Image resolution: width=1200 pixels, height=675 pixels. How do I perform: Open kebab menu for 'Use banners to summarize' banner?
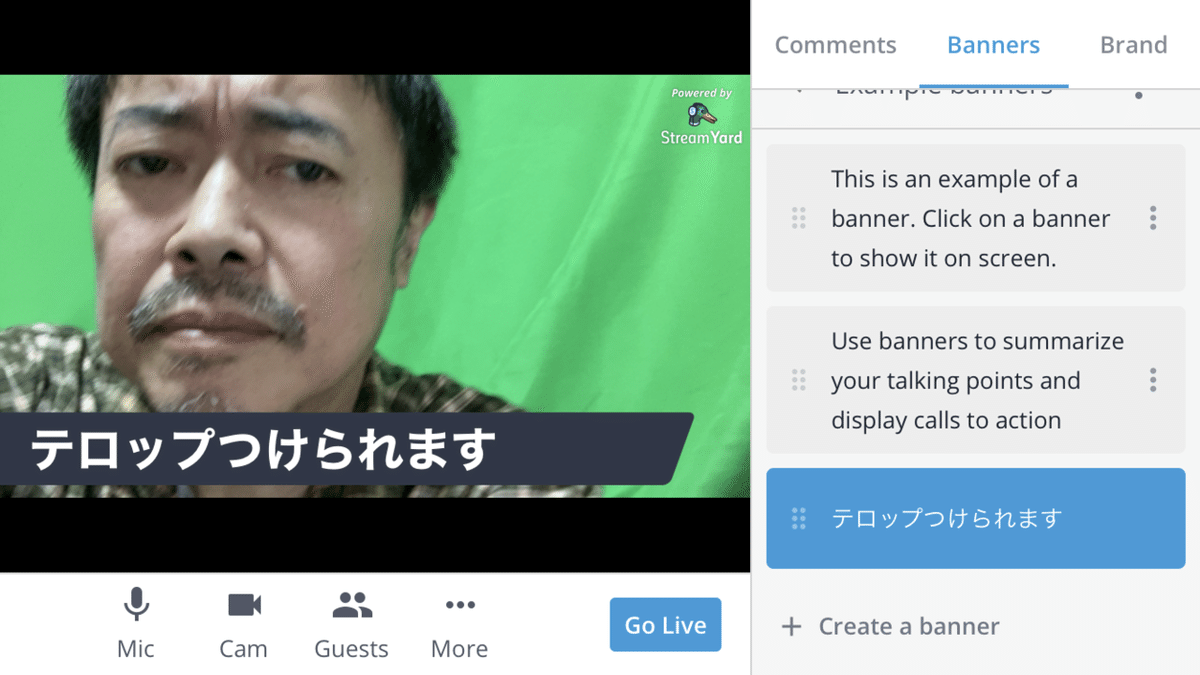tap(1153, 380)
